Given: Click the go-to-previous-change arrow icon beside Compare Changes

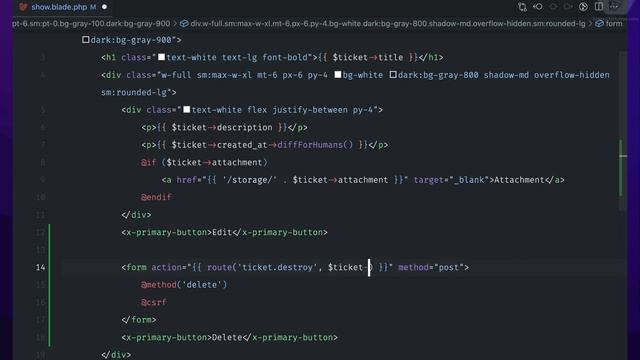Looking at the screenshot, I should [538, 7].
